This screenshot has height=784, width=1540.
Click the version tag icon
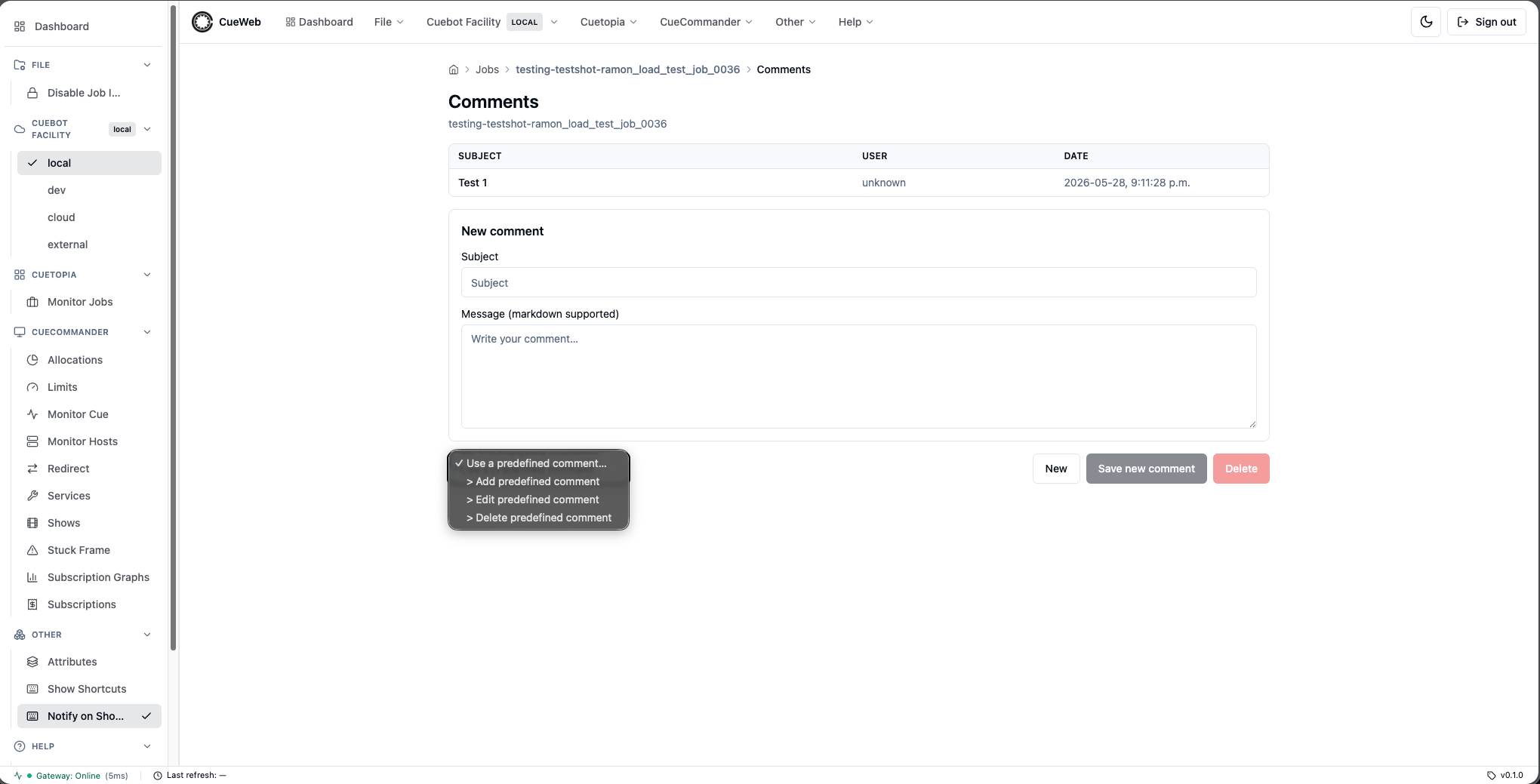click(1491, 776)
